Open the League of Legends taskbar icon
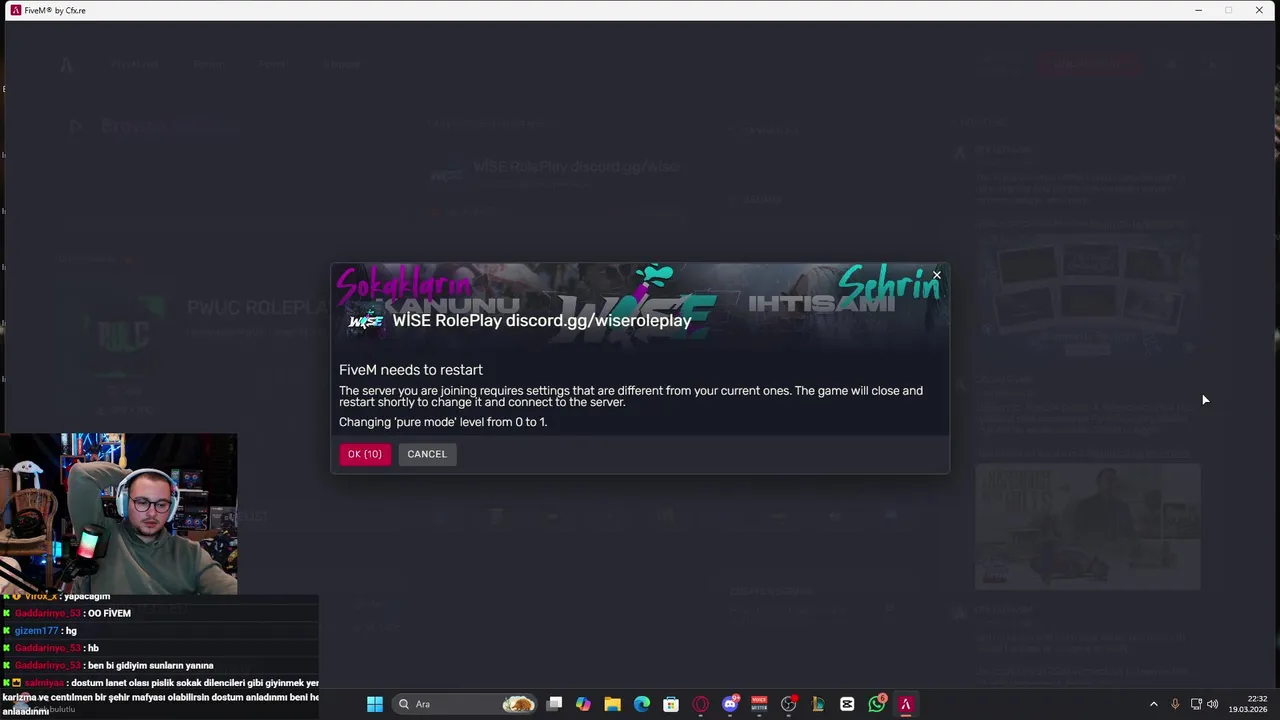Image resolution: width=1280 pixels, height=720 pixels. tap(818, 704)
